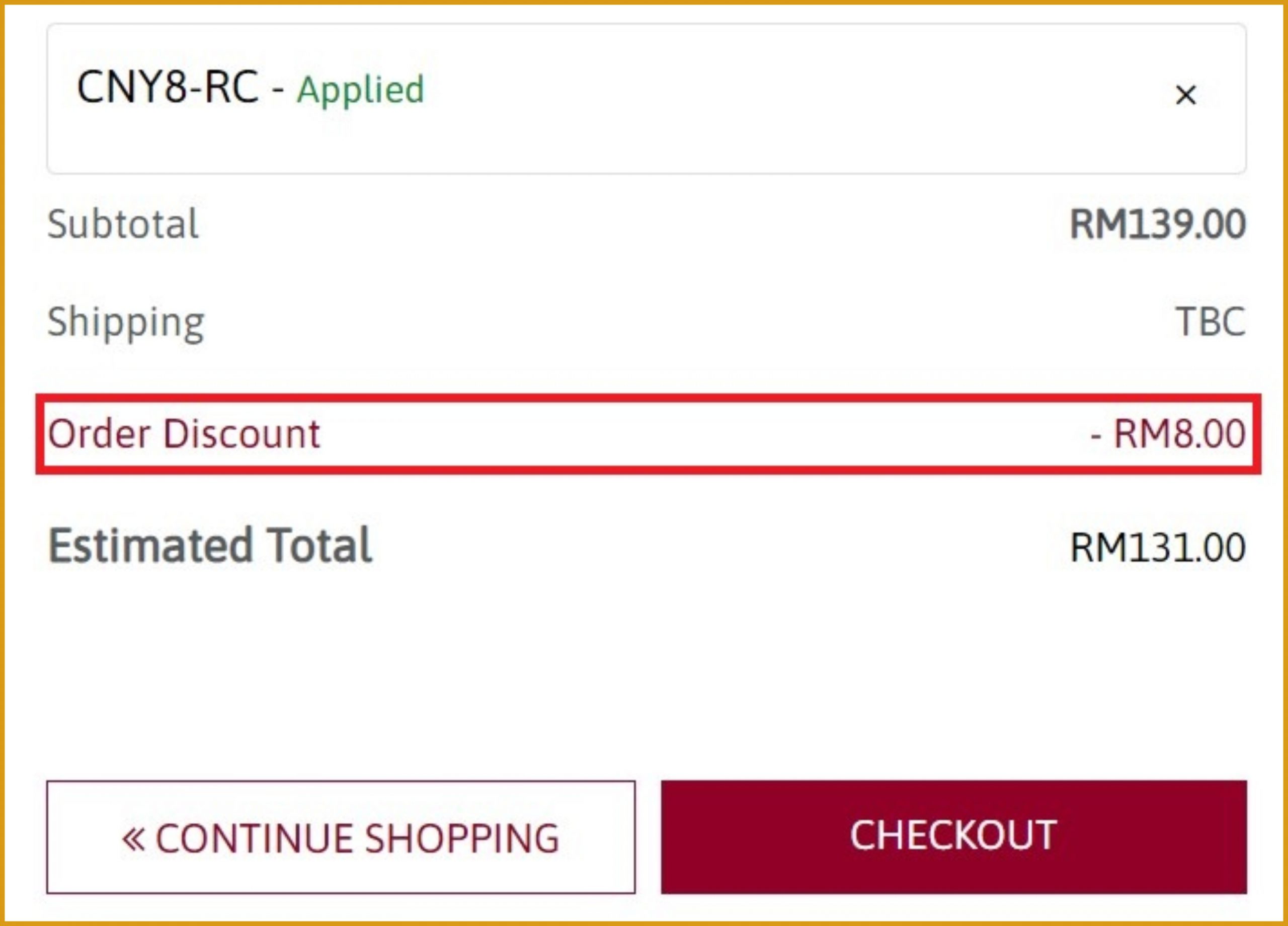
Task: Click the Shipping label
Action: pos(125,322)
